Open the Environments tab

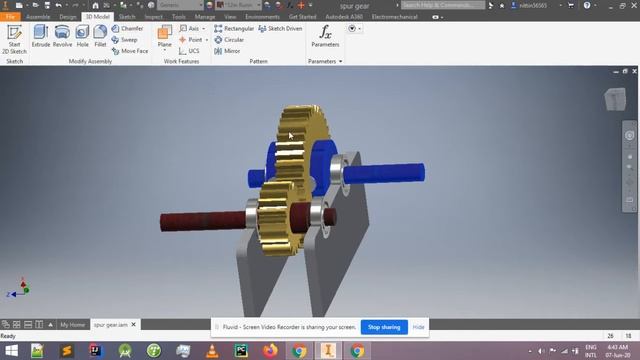(x=262, y=17)
